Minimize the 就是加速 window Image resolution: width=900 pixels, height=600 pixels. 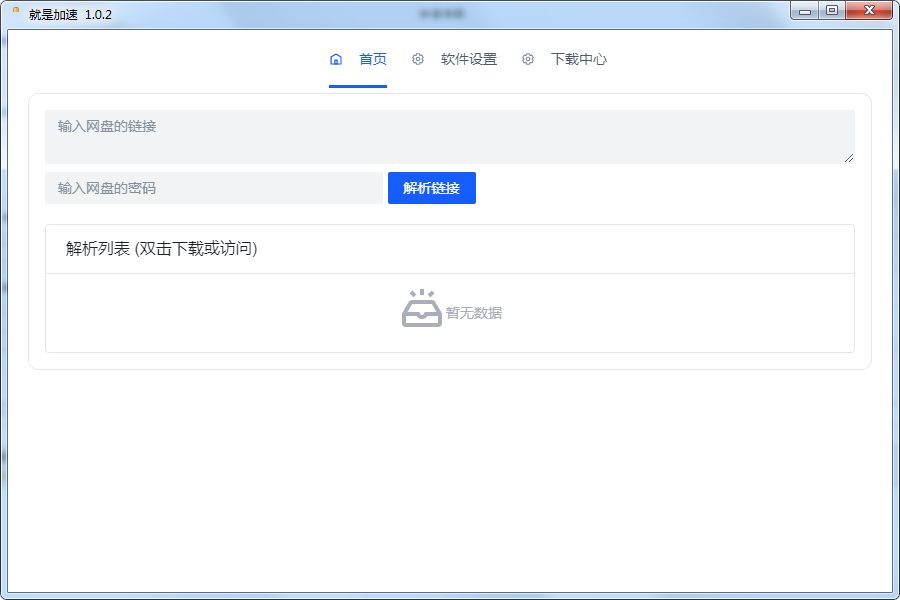click(805, 11)
